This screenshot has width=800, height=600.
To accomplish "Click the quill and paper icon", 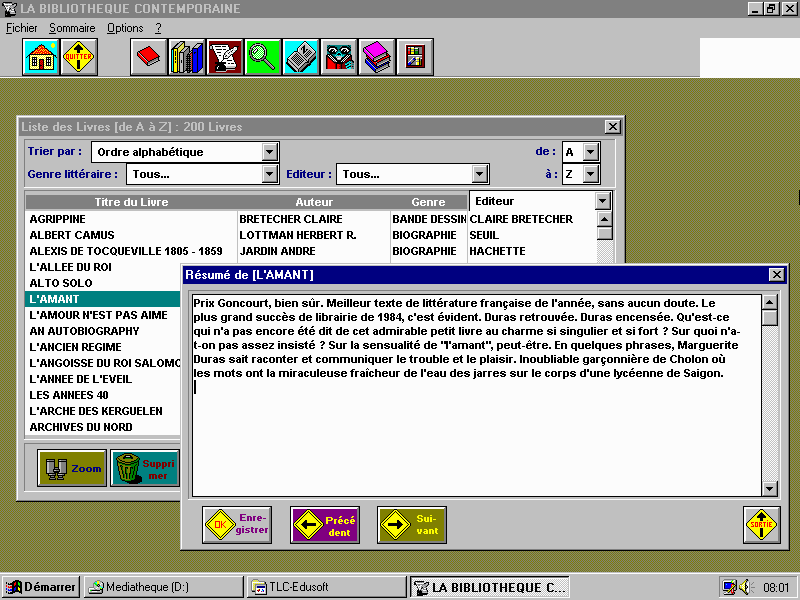I will 225,58.
